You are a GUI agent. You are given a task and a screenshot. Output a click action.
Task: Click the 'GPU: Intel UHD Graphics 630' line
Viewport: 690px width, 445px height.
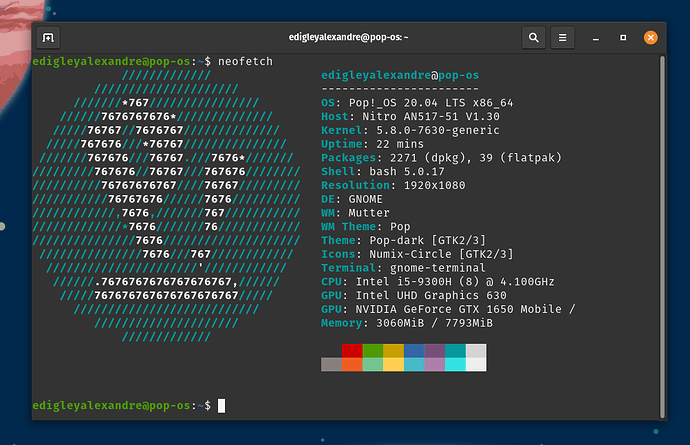click(x=414, y=295)
